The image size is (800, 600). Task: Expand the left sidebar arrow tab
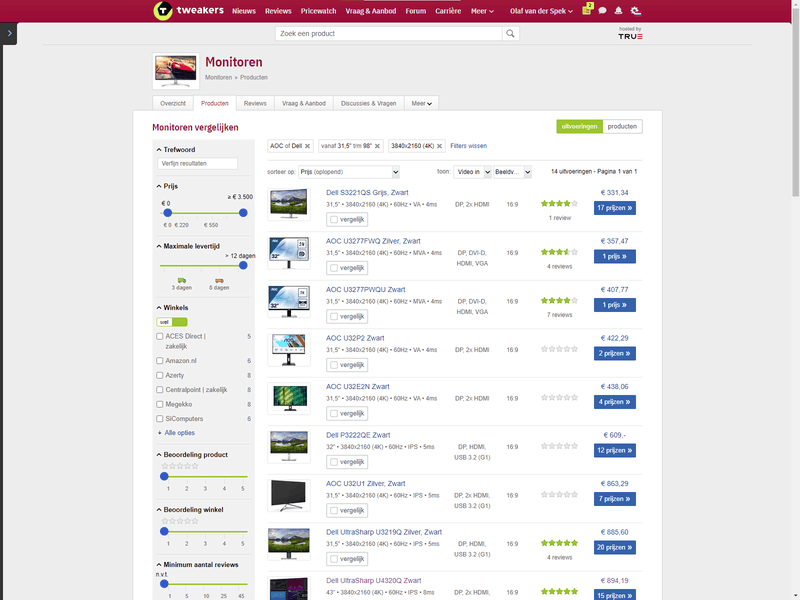coord(9,34)
